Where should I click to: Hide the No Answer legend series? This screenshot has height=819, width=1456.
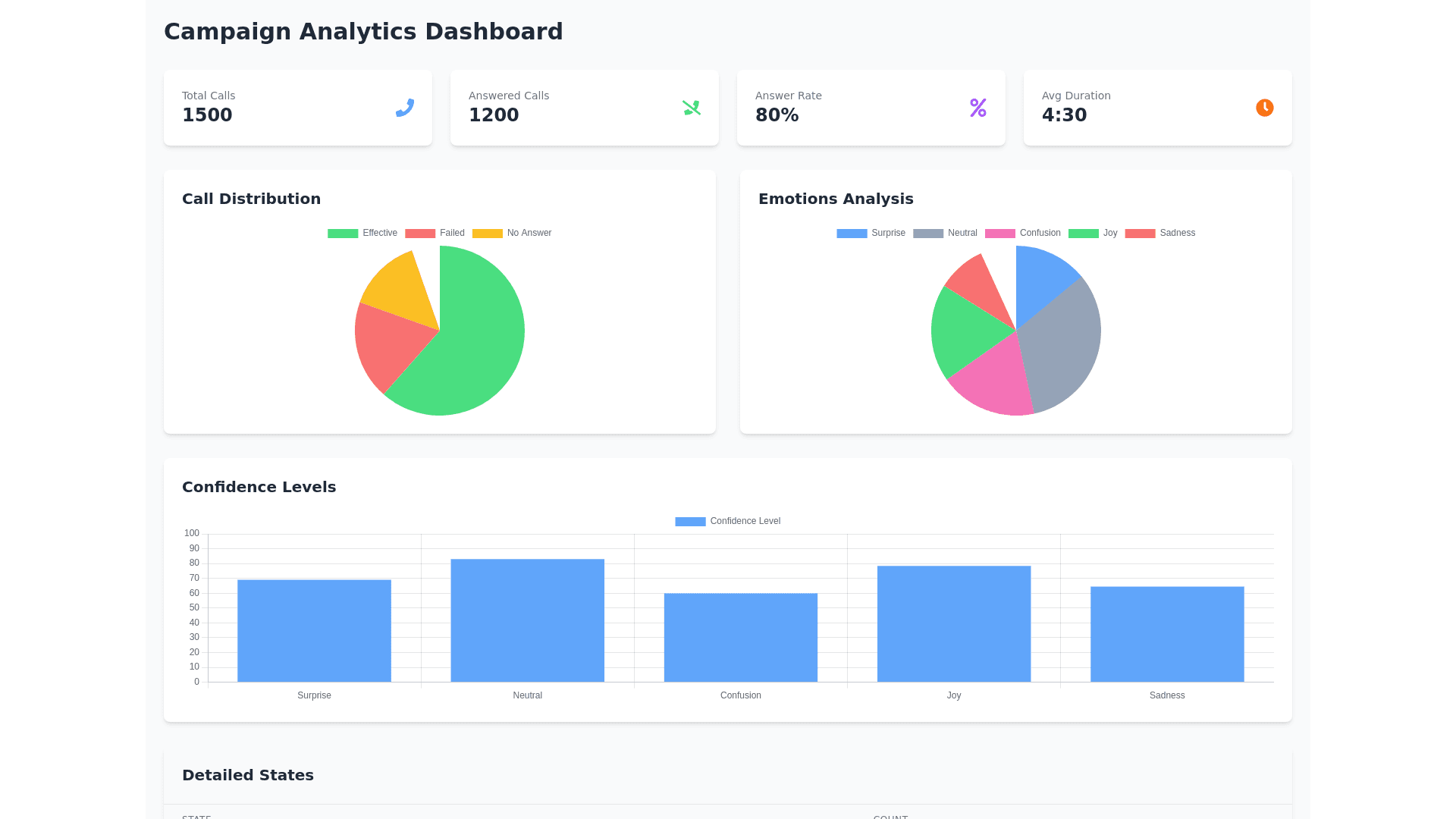tap(512, 233)
